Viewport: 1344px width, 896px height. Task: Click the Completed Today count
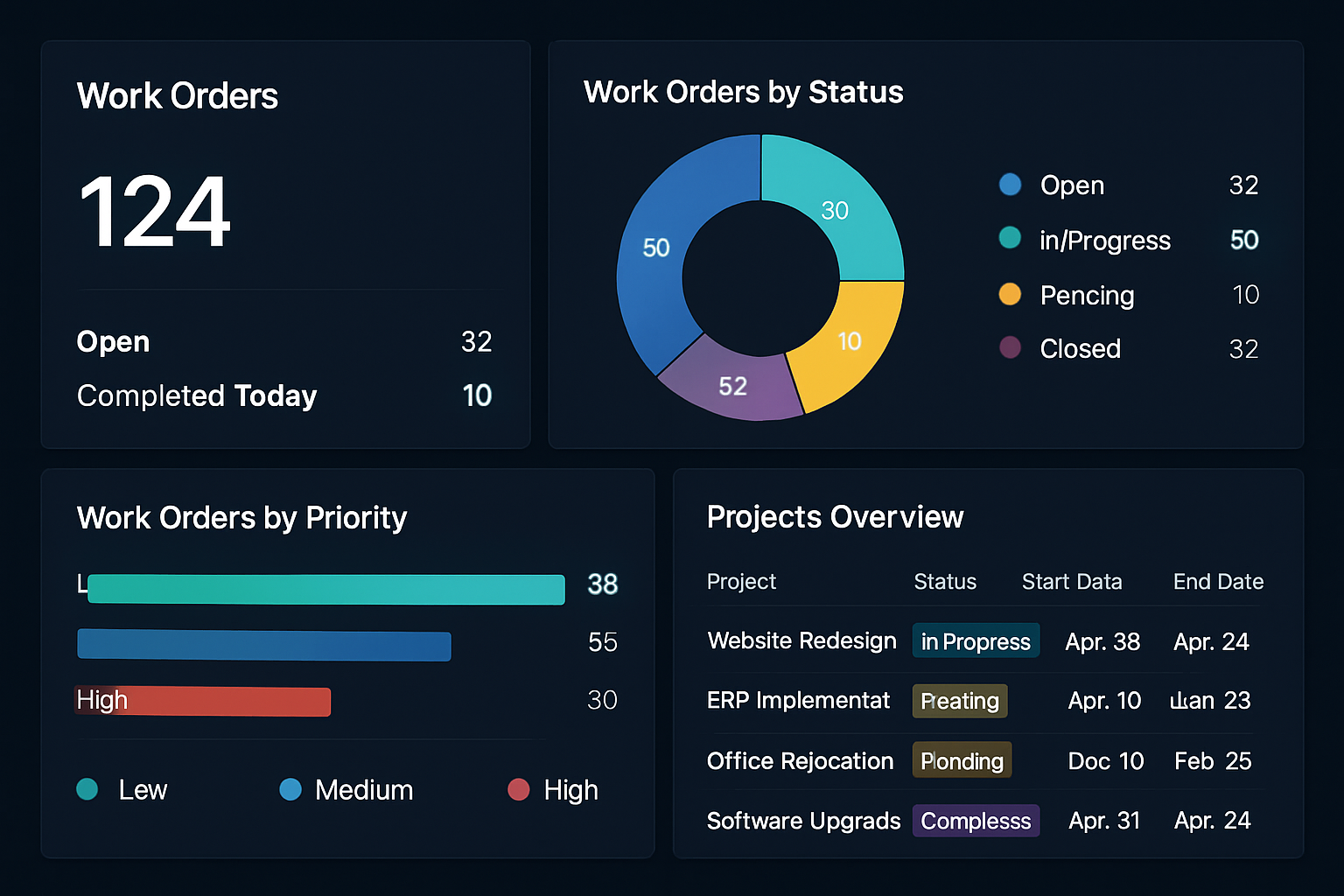click(x=478, y=395)
